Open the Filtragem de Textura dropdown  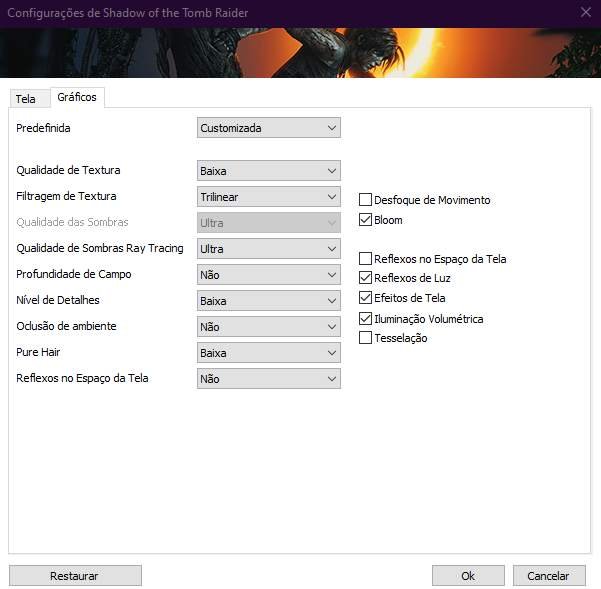pyautogui.click(x=268, y=197)
